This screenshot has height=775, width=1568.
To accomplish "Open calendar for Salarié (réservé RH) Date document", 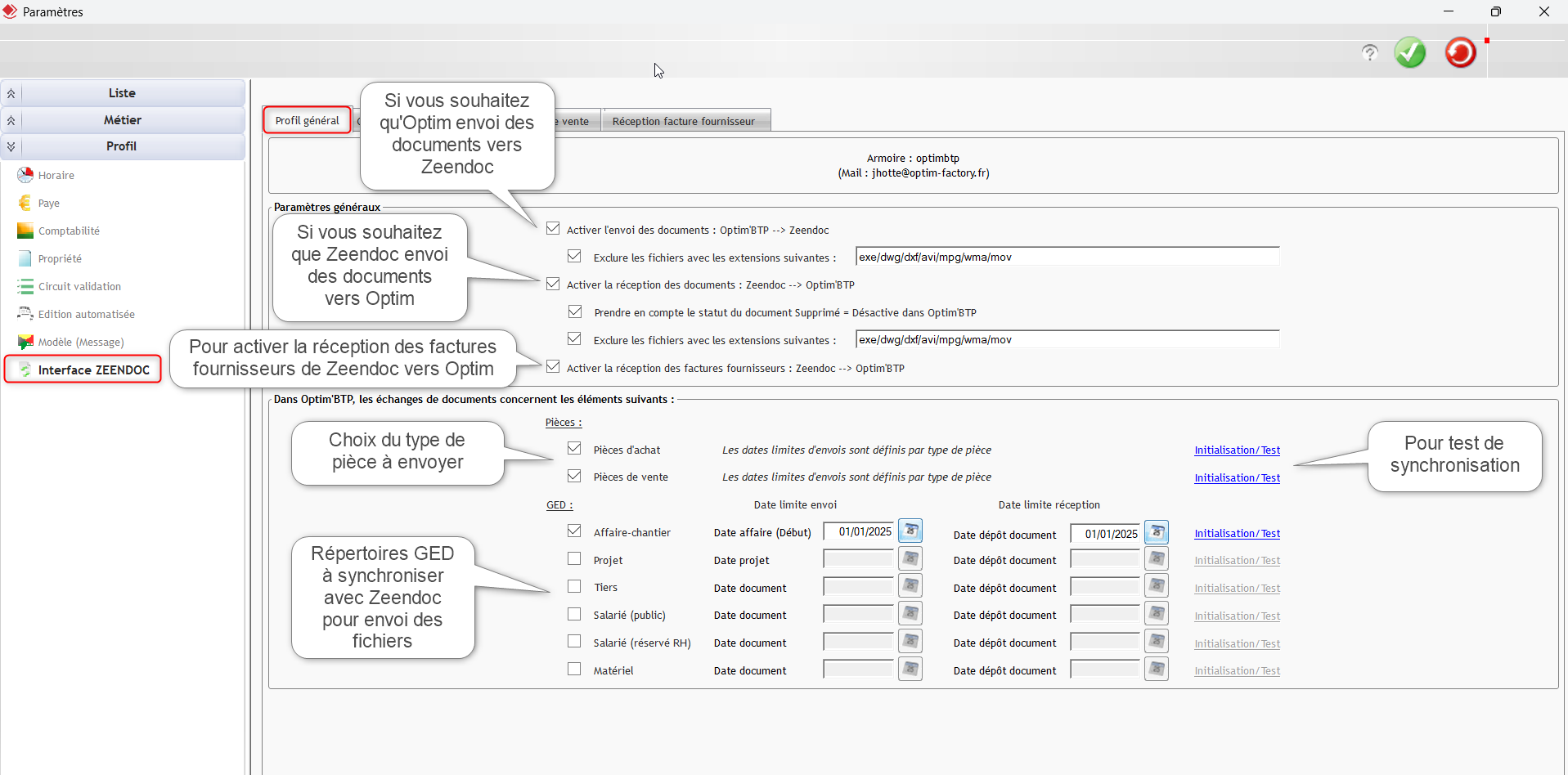I will (910, 642).
